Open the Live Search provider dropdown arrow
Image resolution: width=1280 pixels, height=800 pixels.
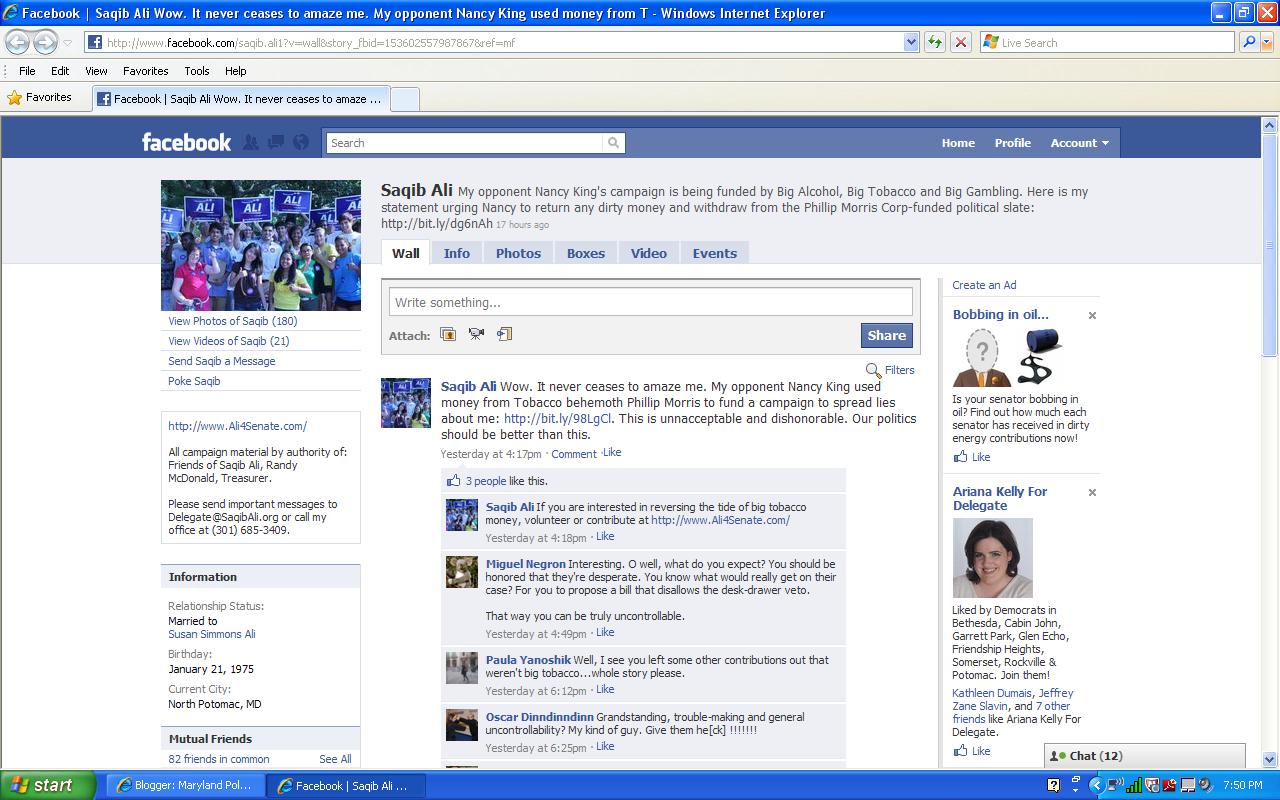point(1267,42)
